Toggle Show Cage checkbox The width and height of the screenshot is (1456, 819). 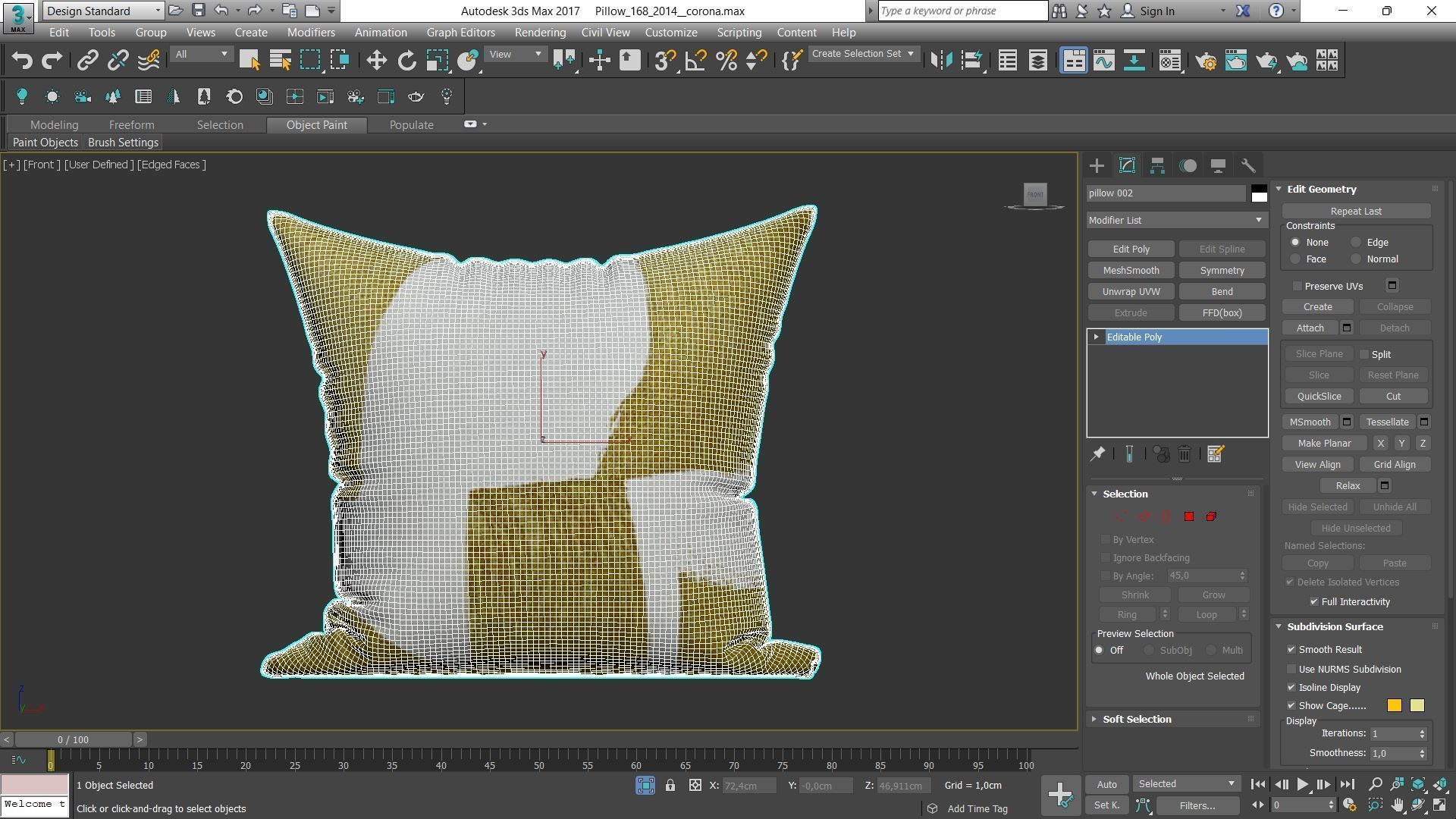point(1291,705)
